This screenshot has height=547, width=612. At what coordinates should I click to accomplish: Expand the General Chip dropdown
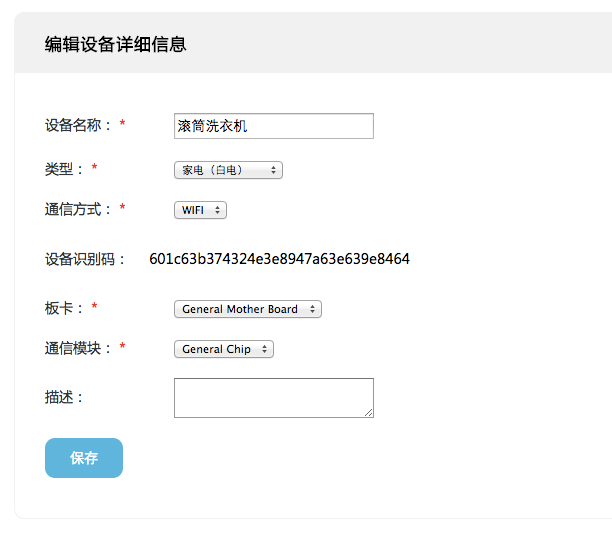point(224,349)
